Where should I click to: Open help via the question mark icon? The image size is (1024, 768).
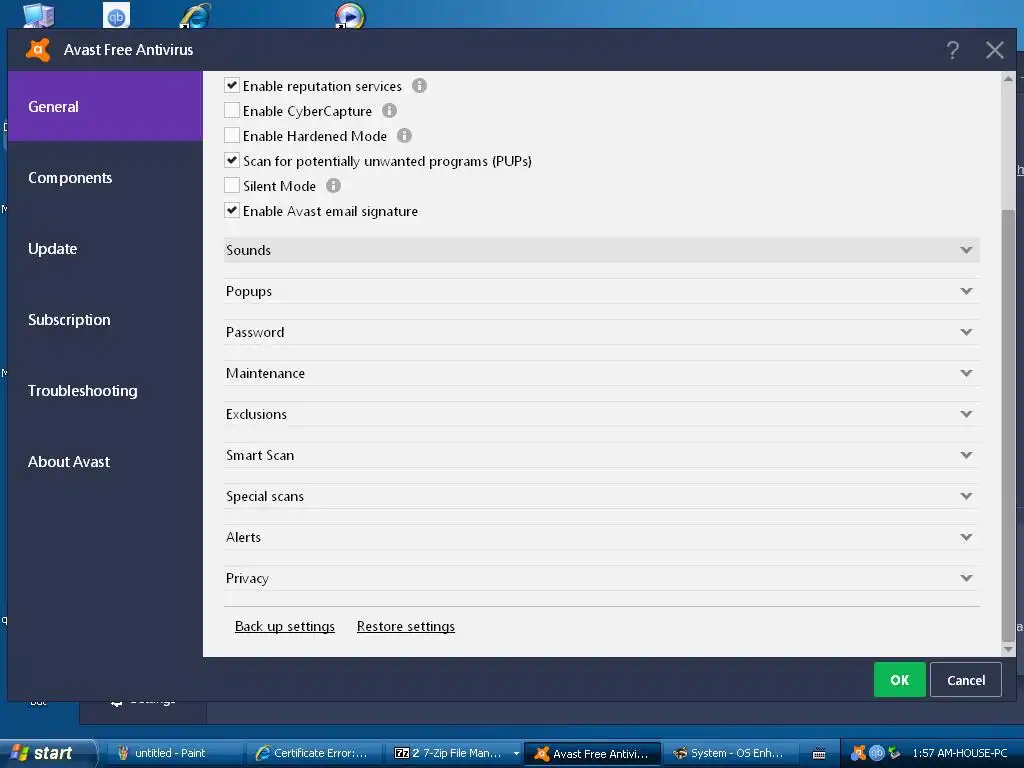pos(953,50)
